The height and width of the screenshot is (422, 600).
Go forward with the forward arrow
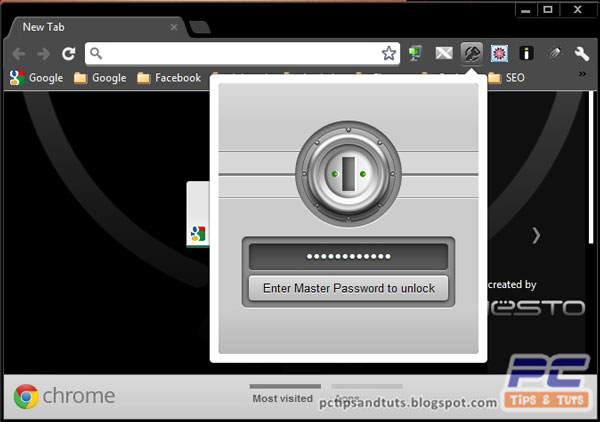click(44, 54)
